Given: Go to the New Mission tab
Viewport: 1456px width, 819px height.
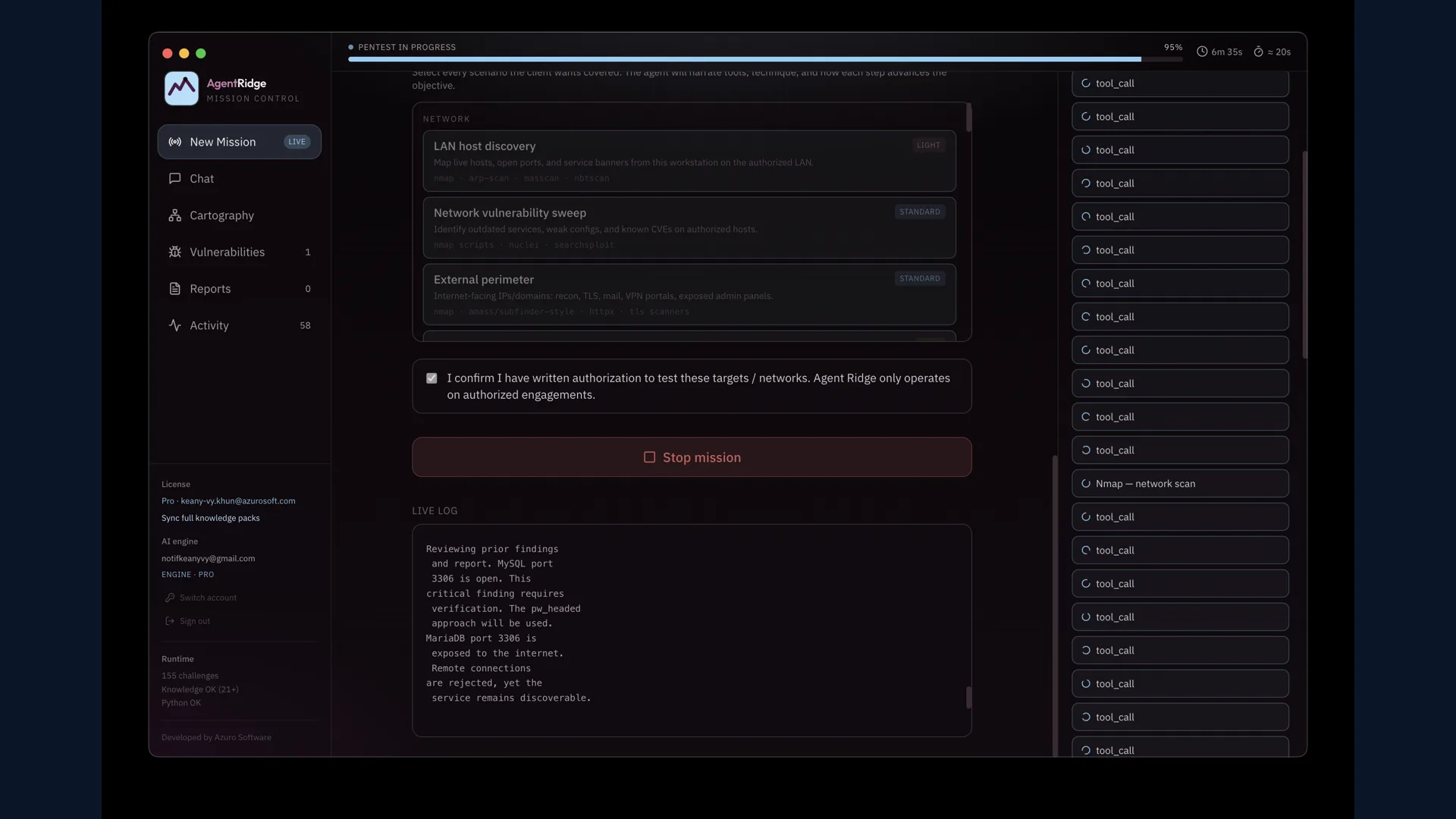Looking at the screenshot, I should pos(240,142).
